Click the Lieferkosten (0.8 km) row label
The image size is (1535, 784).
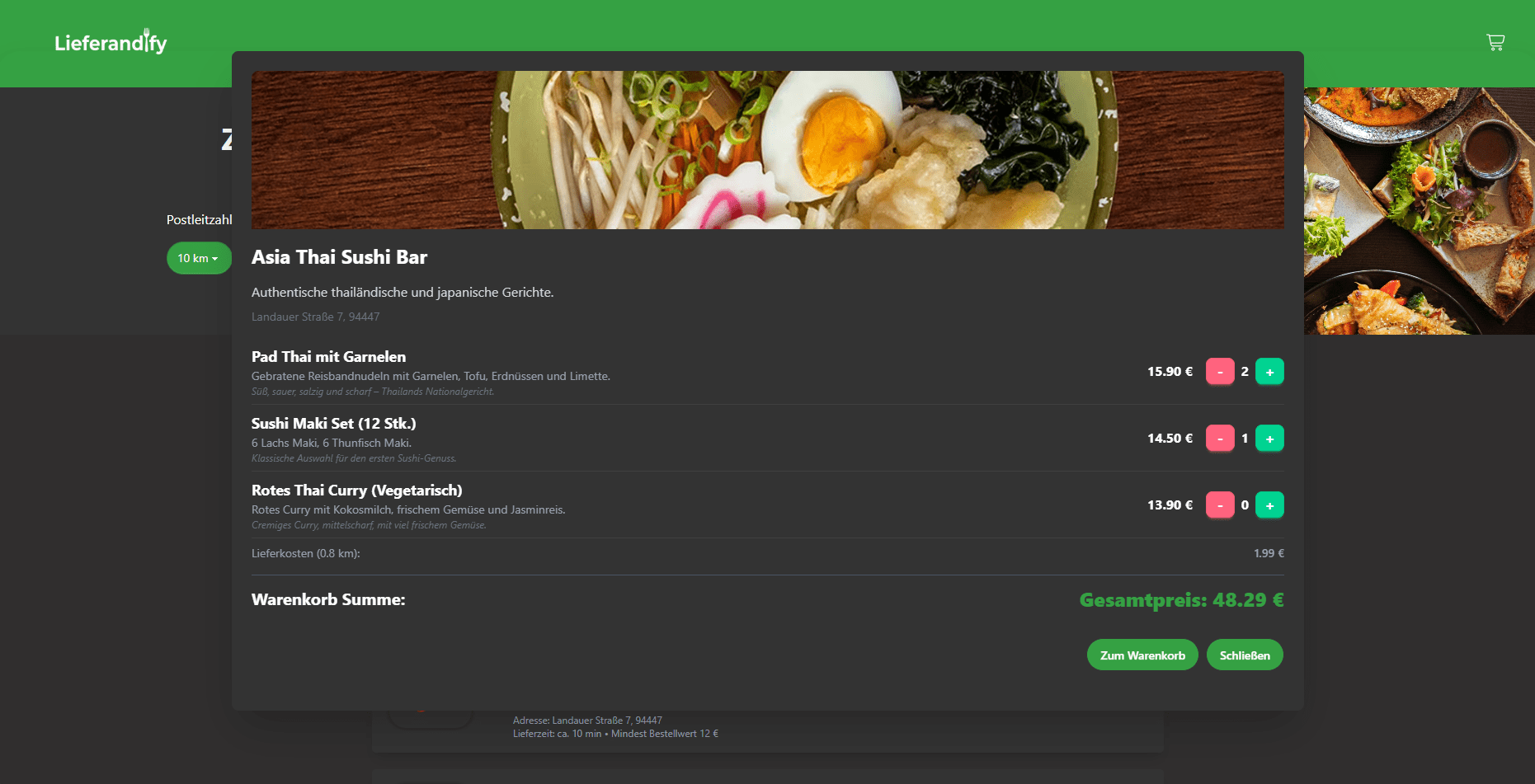(x=305, y=554)
